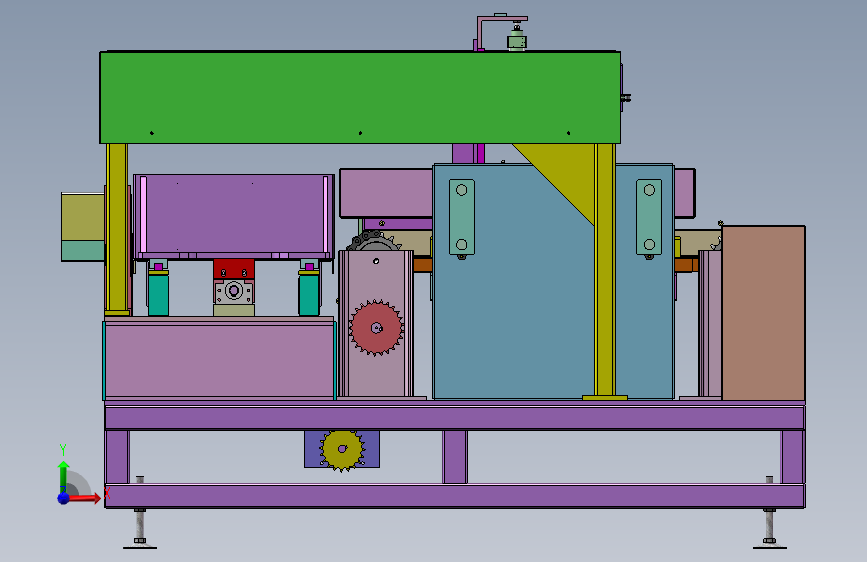Select the yellow sprocket under the frame
Image resolution: width=867 pixels, height=562 pixels.
(342, 450)
